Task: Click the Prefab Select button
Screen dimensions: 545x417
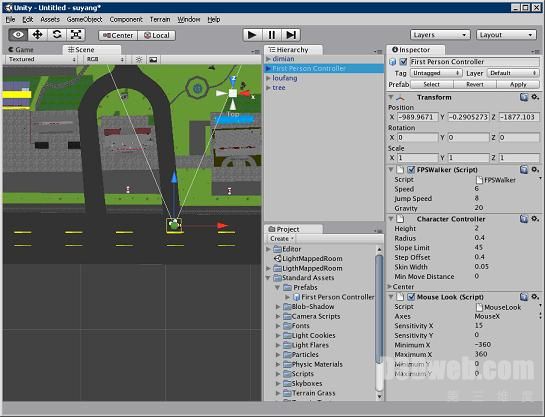Action: pos(431,84)
